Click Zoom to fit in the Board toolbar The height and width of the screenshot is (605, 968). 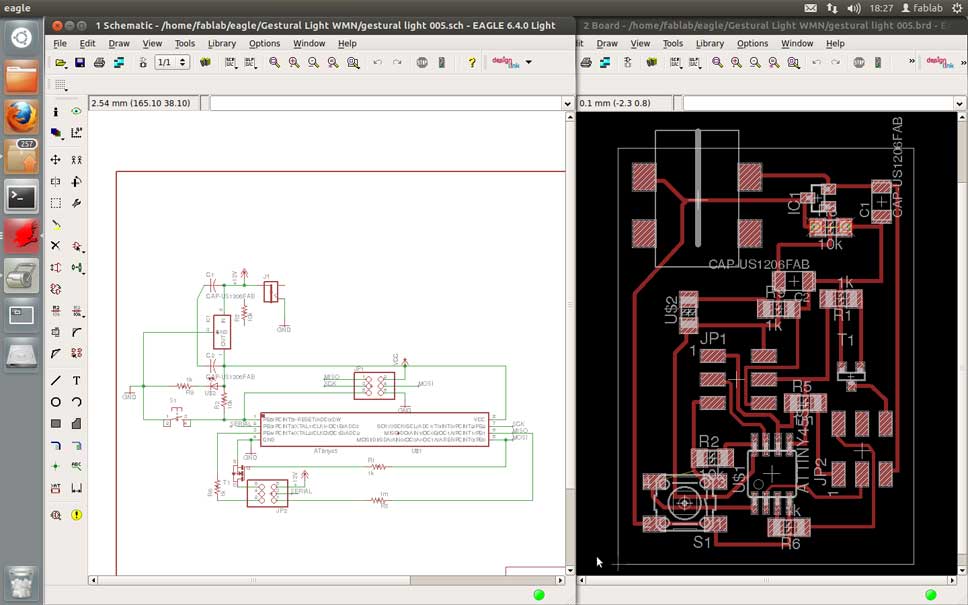coord(717,62)
